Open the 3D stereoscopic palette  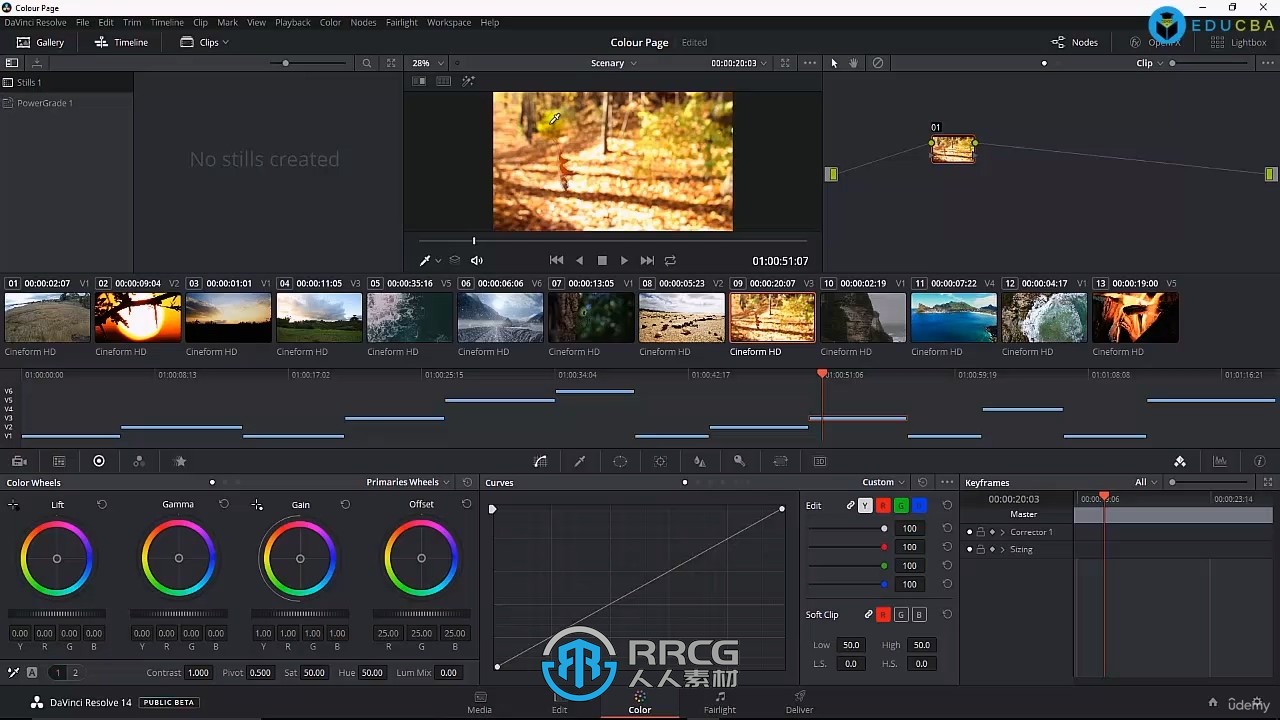[x=820, y=461]
